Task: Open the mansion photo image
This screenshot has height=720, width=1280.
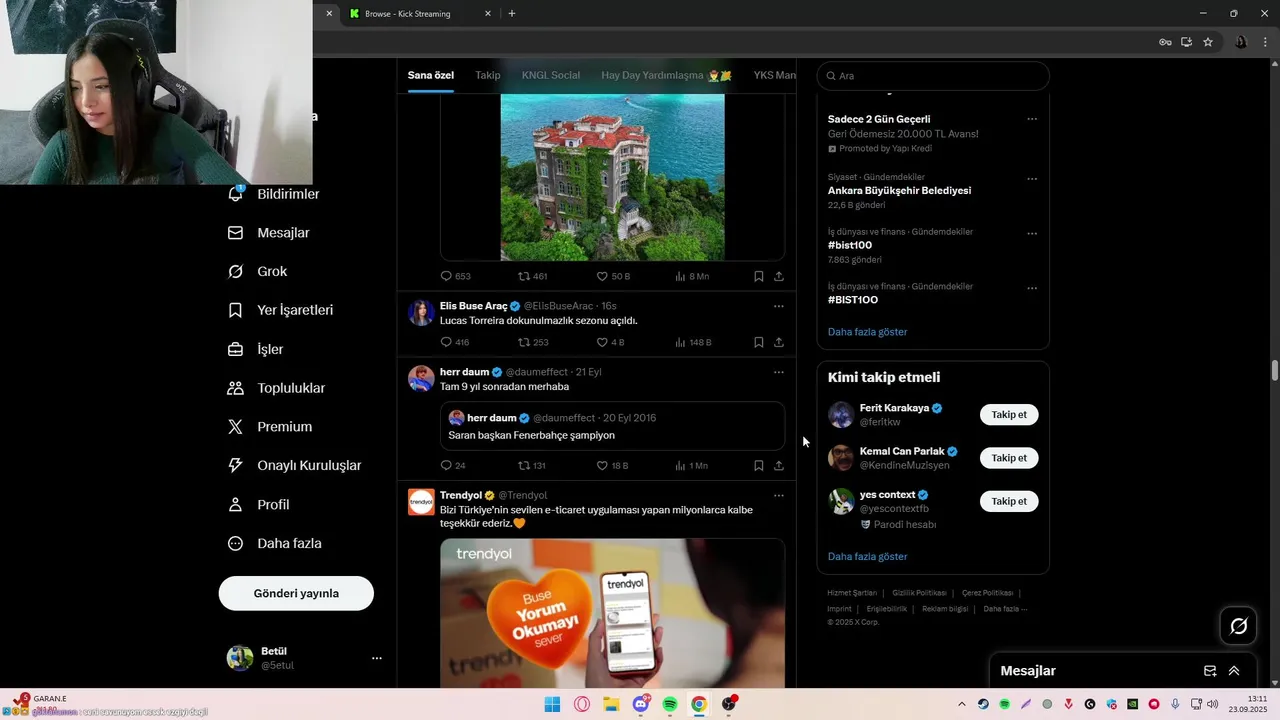Action: tap(613, 177)
